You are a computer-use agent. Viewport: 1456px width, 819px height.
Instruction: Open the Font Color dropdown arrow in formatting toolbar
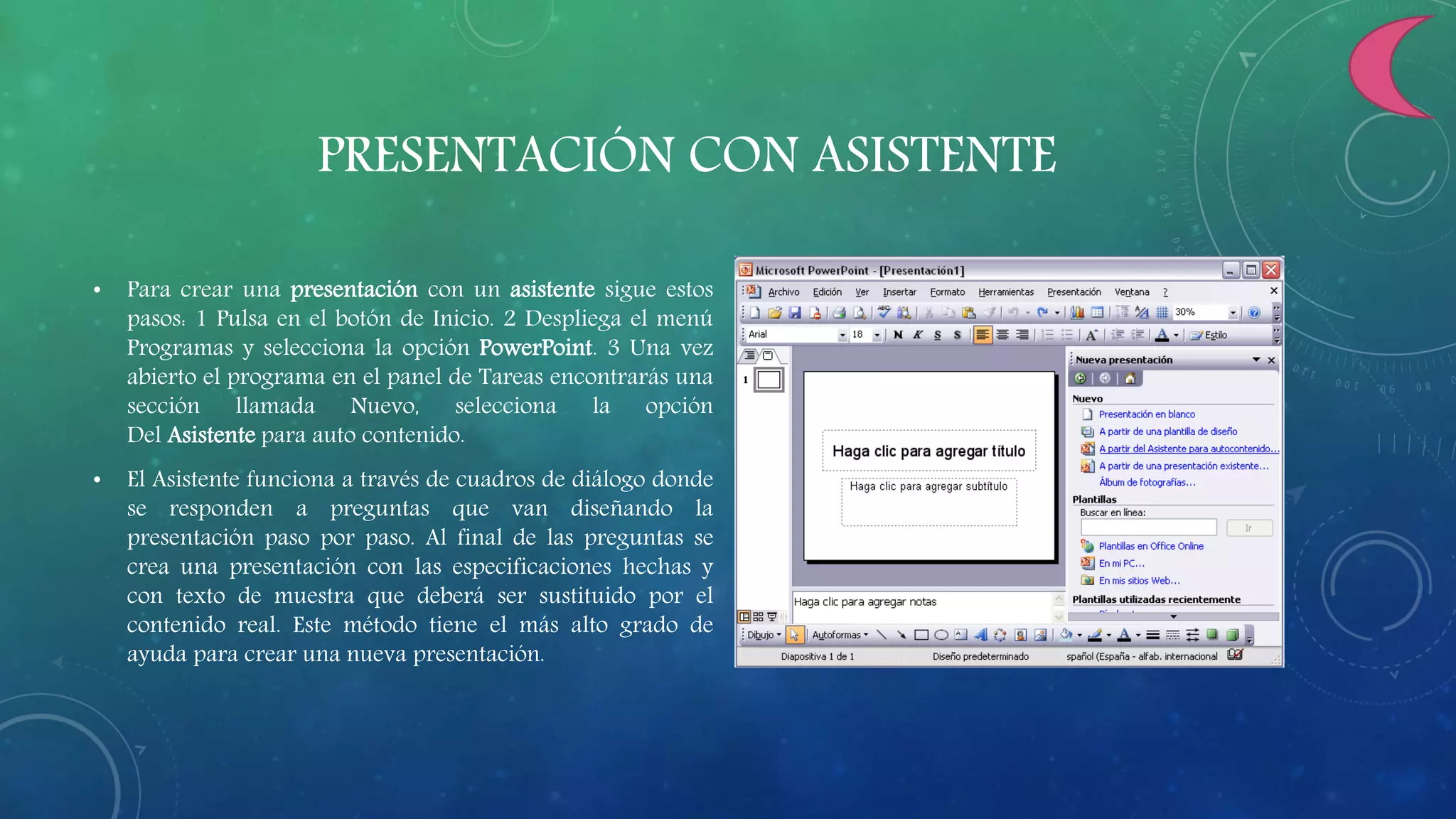[x=1177, y=335]
